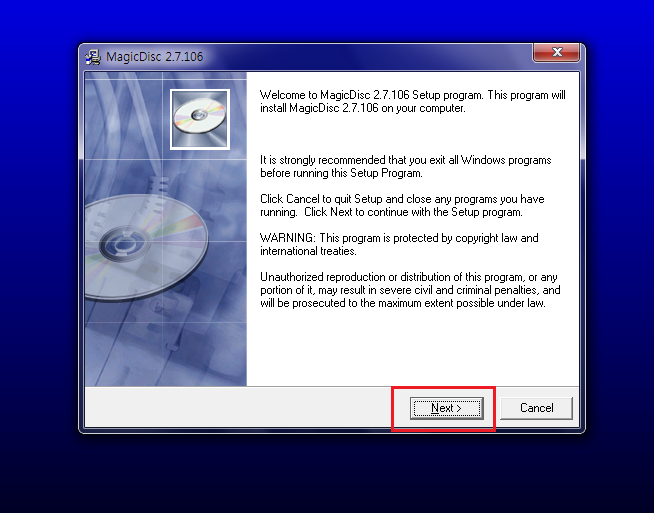Click blank white space below the legal text
This screenshot has width=654, height=513.
pyautogui.click(x=410, y=350)
